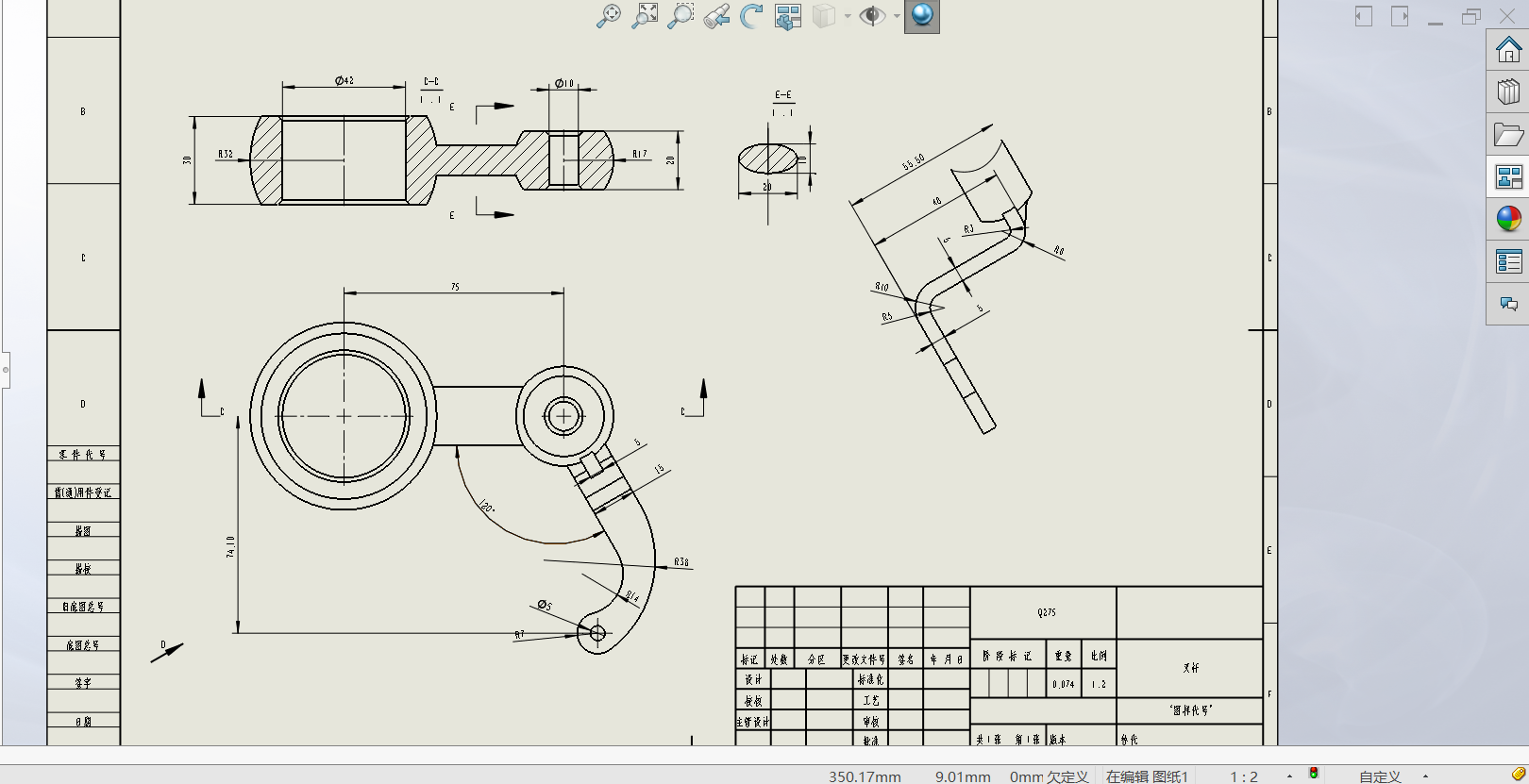Toggle the highlighted blue sphere button

(x=922, y=16)
